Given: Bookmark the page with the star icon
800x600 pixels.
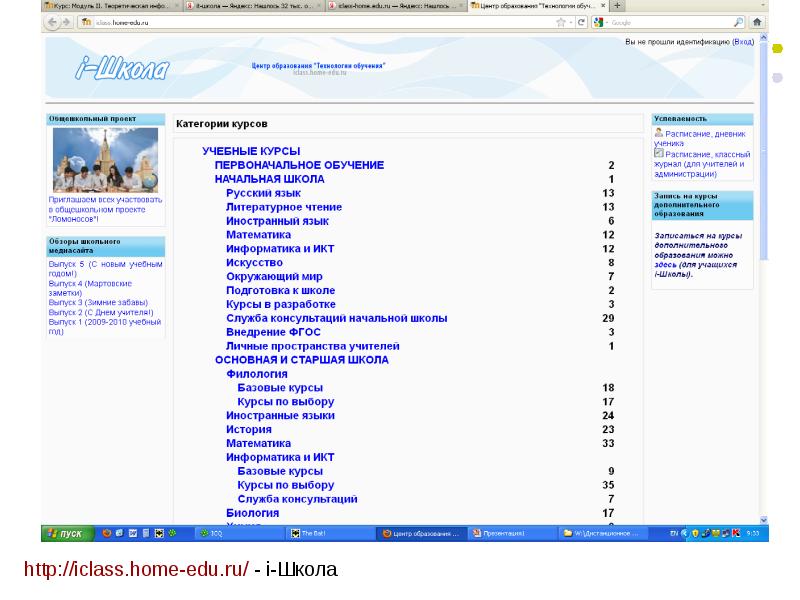Looking at the screenshot, I should [x=560, y=22].
